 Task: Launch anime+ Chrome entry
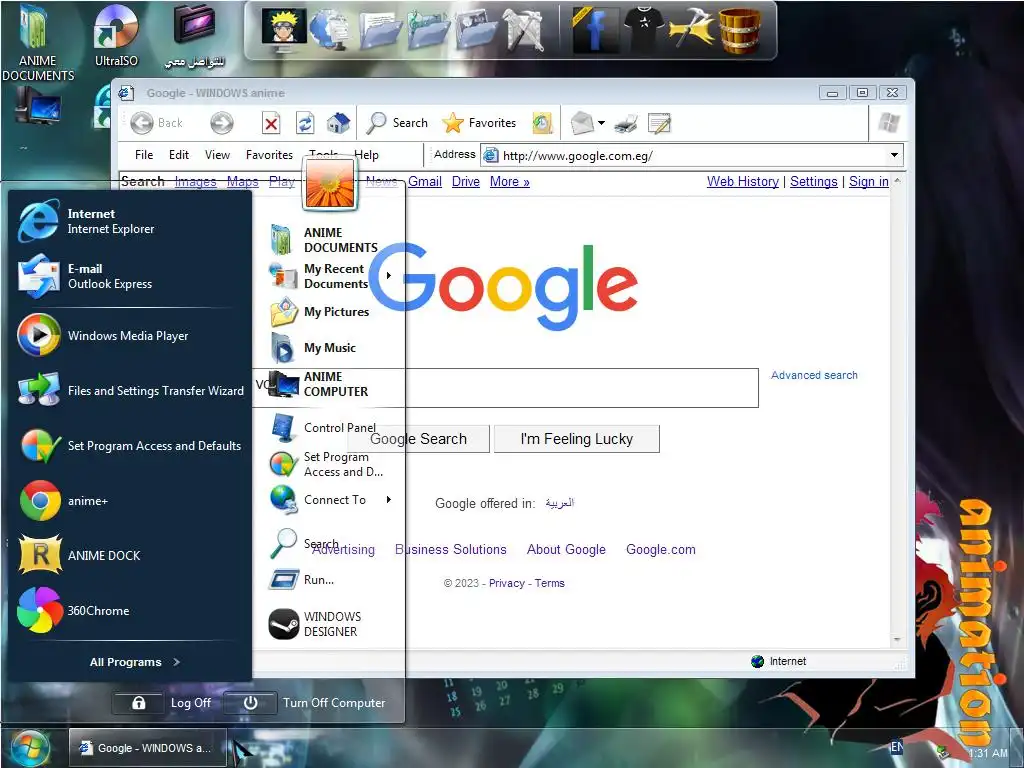coord(130,501)
